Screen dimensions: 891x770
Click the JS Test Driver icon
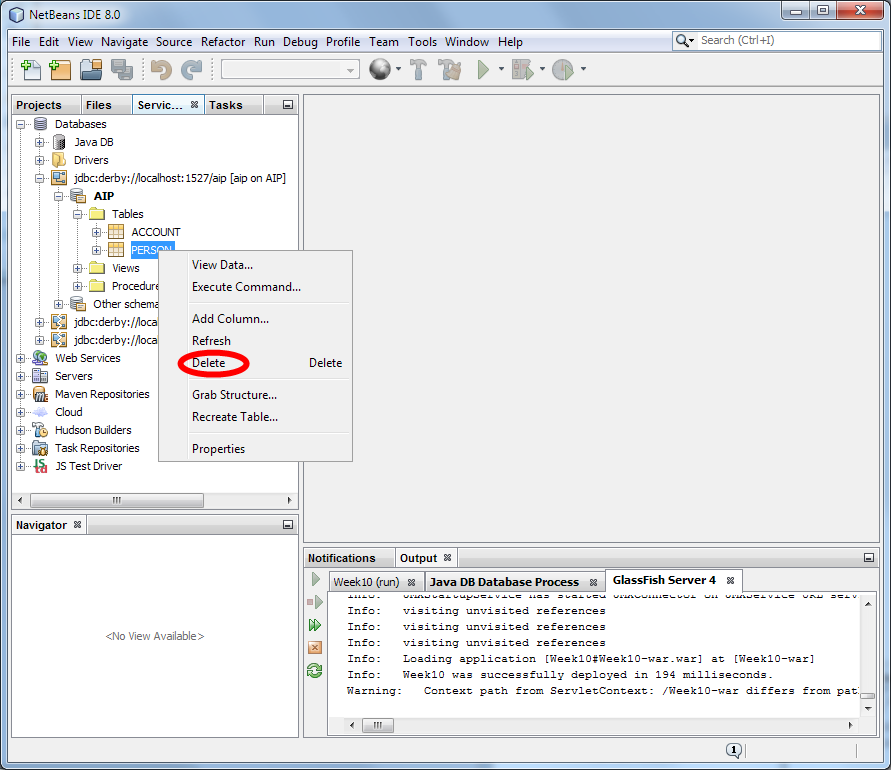[x=40, y=466]
